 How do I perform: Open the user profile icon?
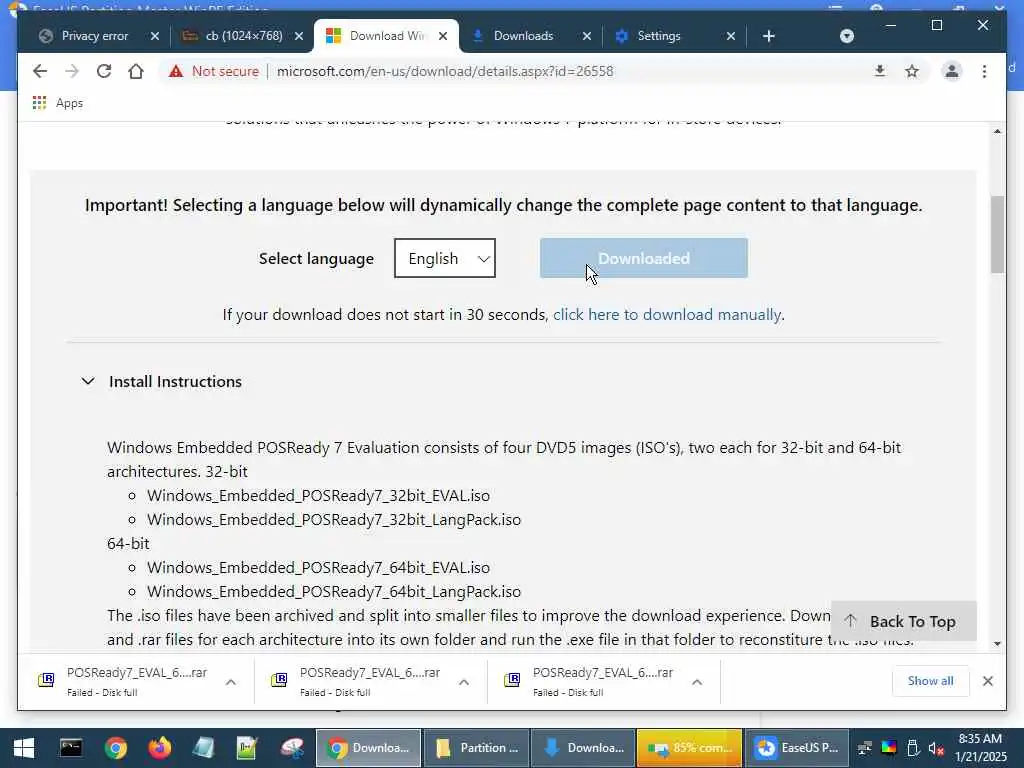[952, 71]
